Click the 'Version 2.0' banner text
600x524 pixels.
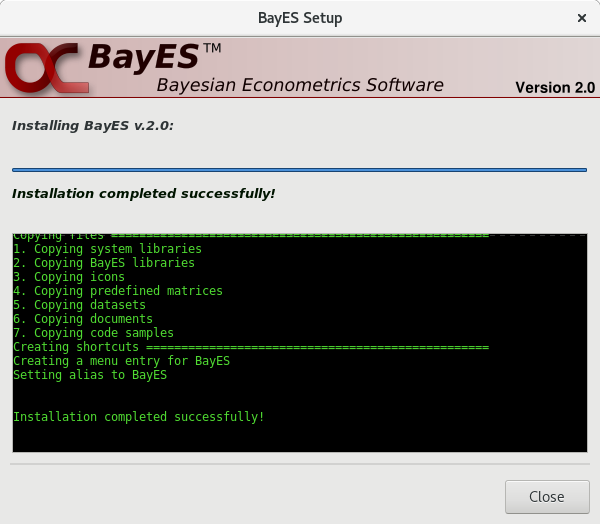coord(555,88)
